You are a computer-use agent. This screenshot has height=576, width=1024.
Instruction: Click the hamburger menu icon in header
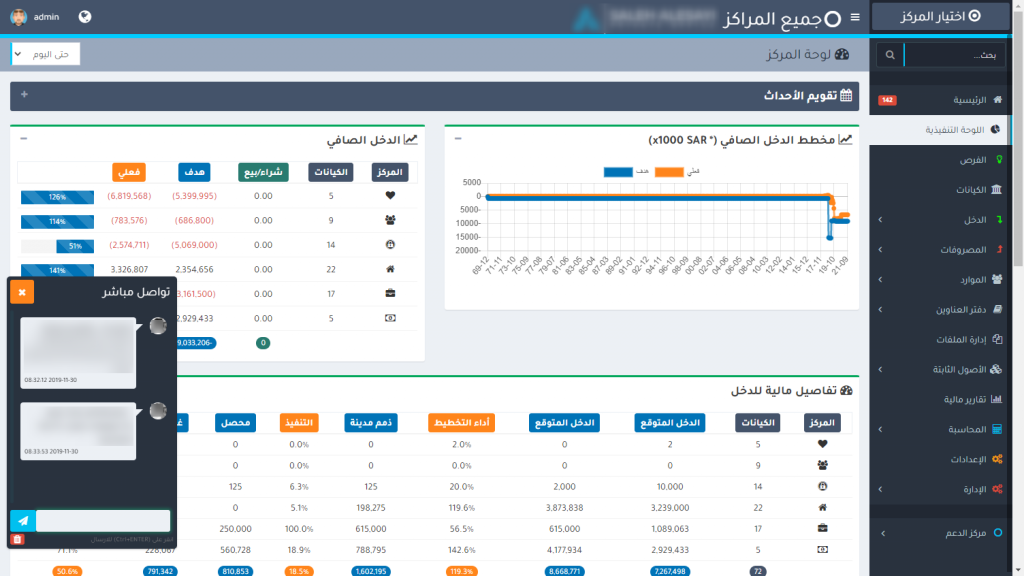coord(854,17)
